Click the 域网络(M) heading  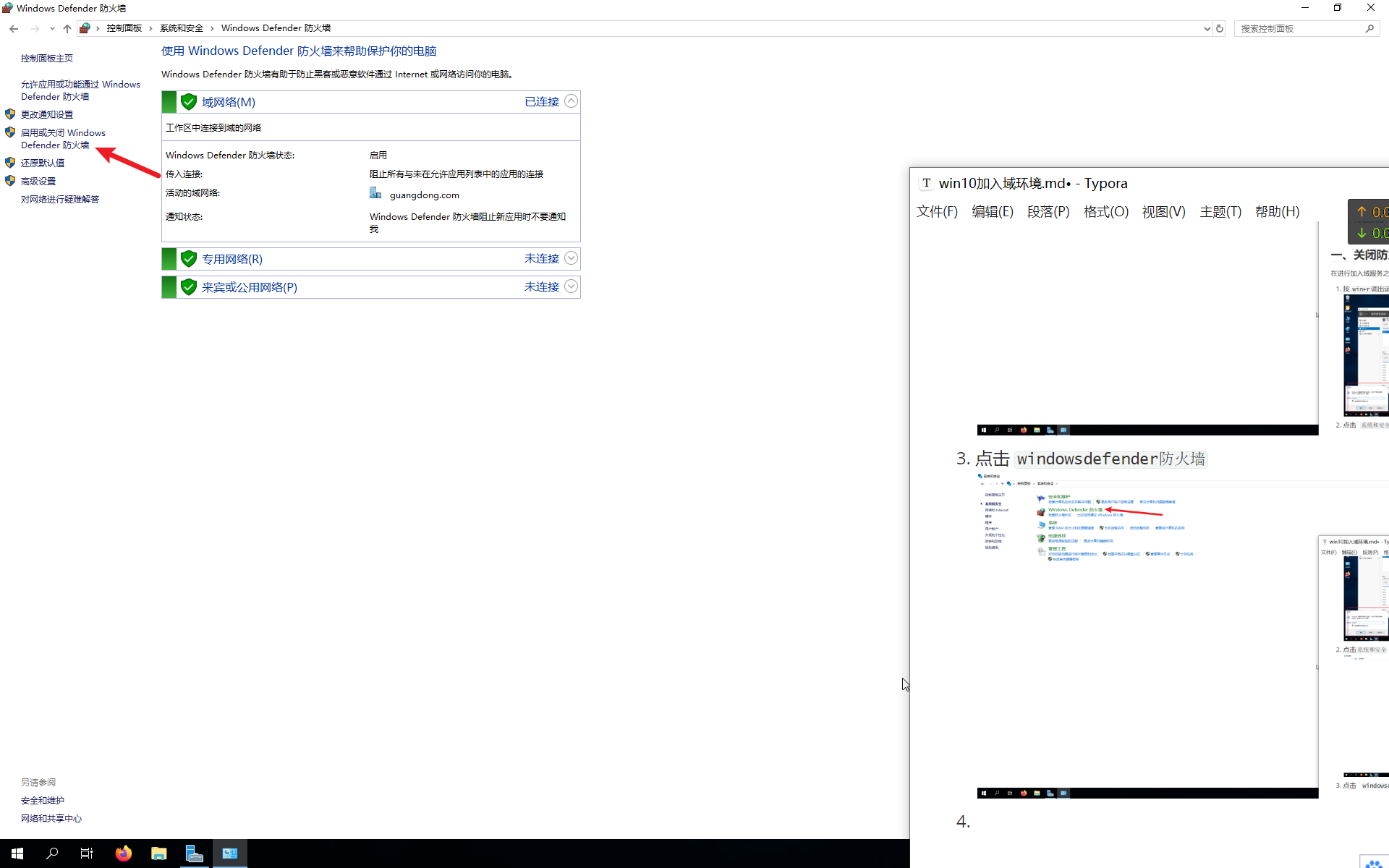pos(229,102)
